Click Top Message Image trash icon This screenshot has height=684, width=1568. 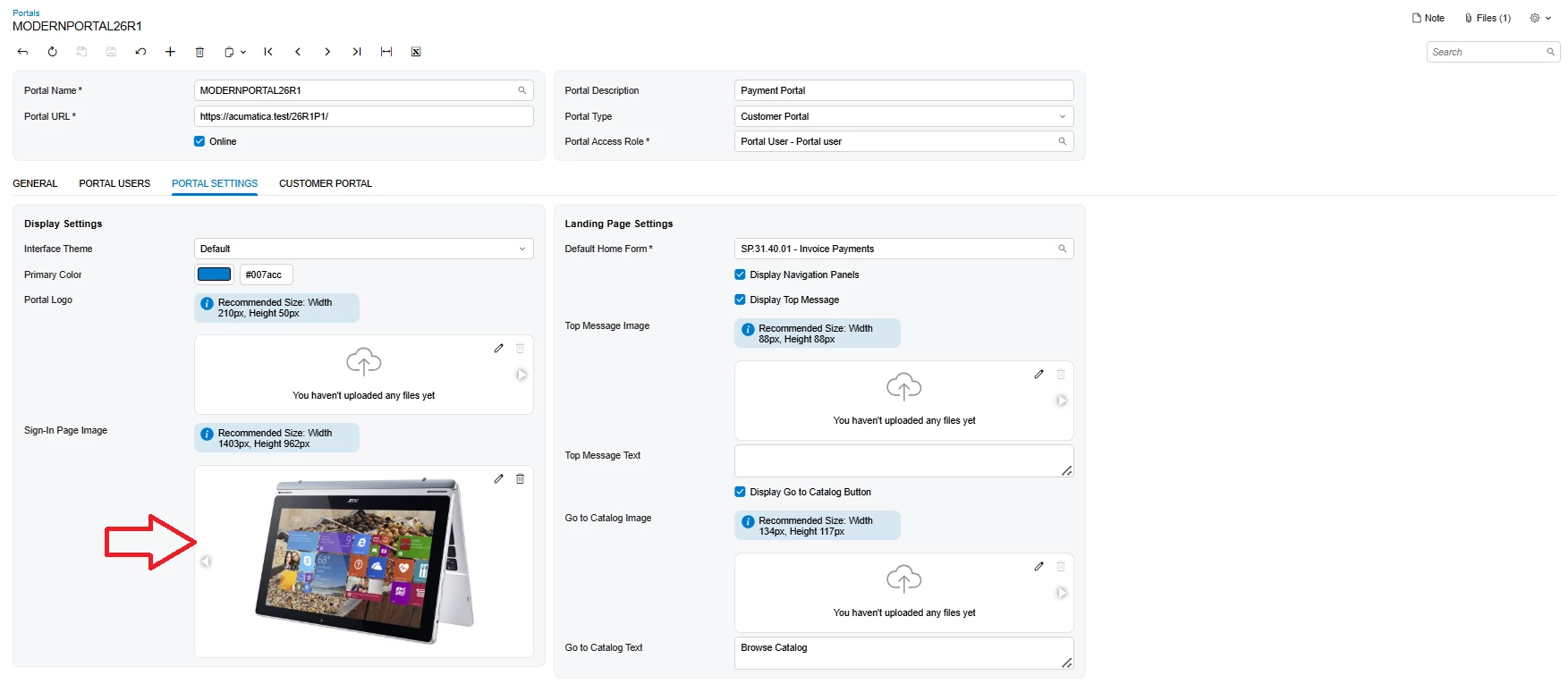[1060, 374]
